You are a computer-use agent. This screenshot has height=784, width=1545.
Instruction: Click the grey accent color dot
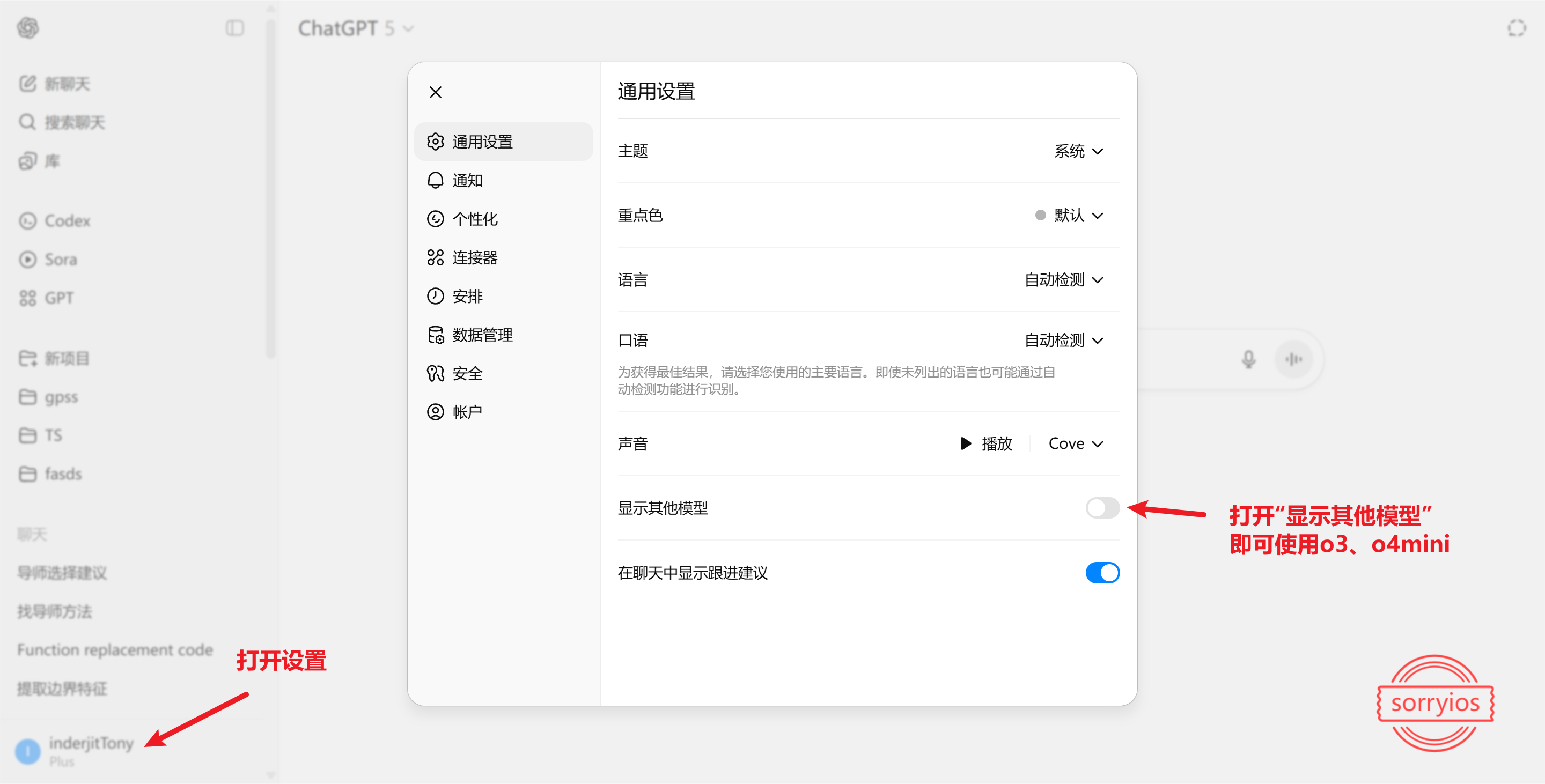pos(1041,215)
